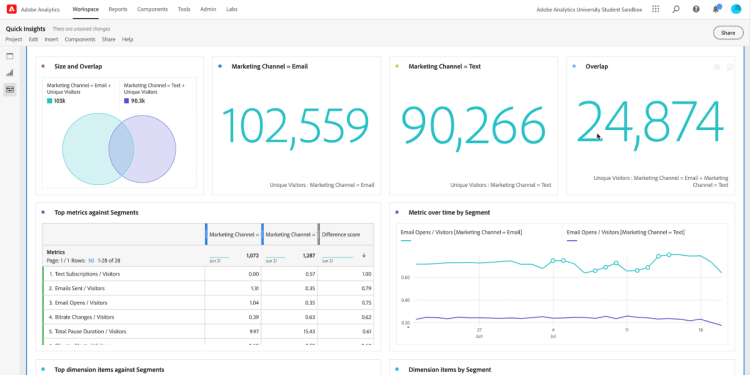Open the Visualizations bar chart icon
Image resolution: width=750 pixels, height=375 pixels.
pyautogui.click(x=10, y=73)
